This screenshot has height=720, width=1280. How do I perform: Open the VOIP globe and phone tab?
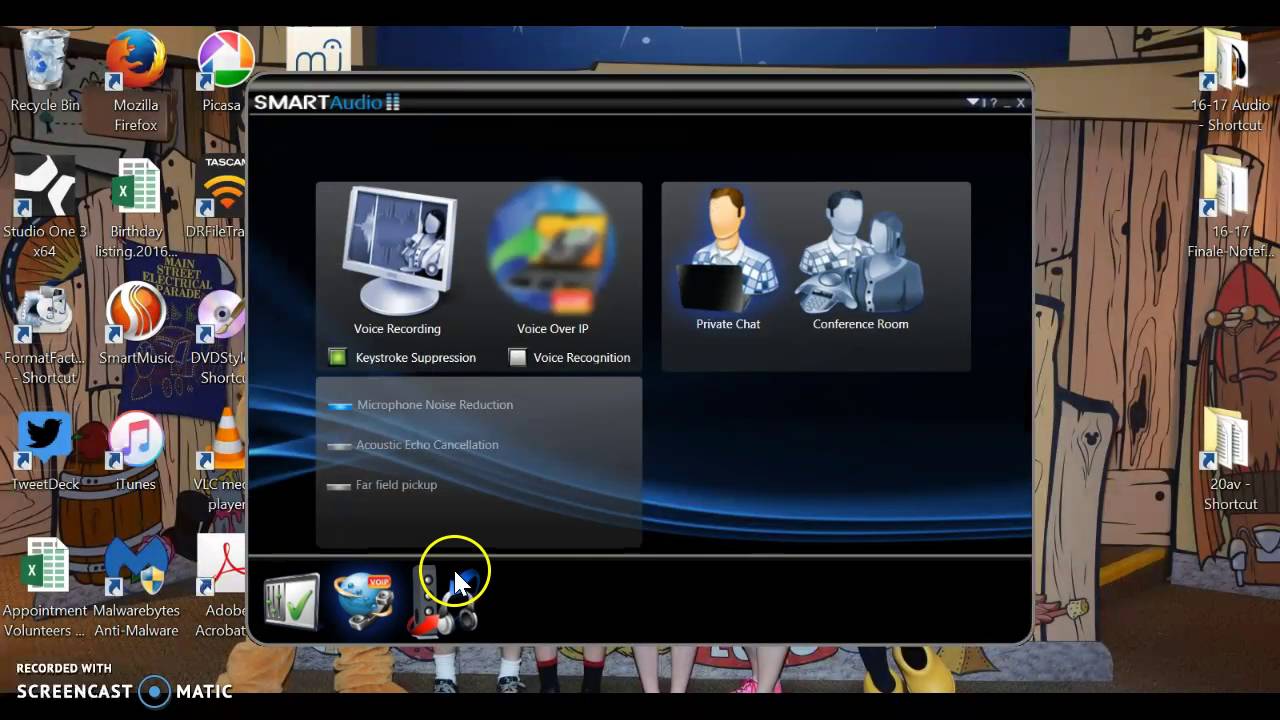(363, 601)
